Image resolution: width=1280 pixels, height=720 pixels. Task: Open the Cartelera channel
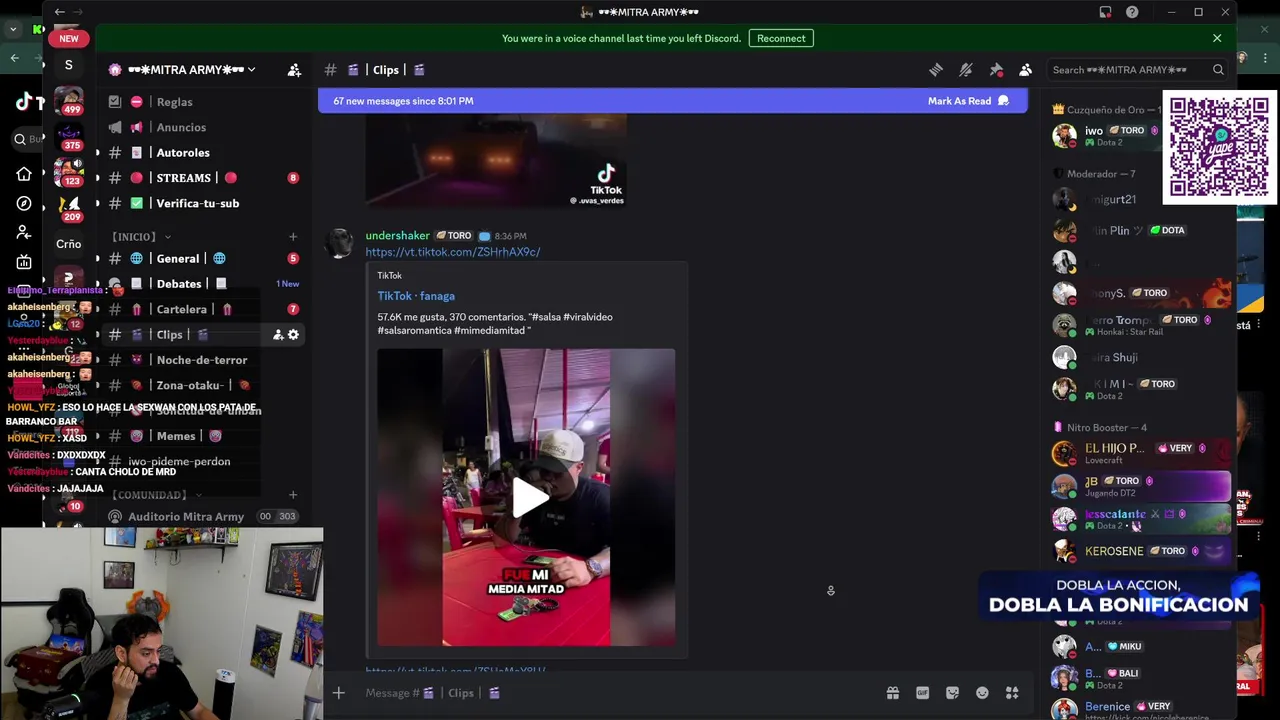click(x=205, y=309)
